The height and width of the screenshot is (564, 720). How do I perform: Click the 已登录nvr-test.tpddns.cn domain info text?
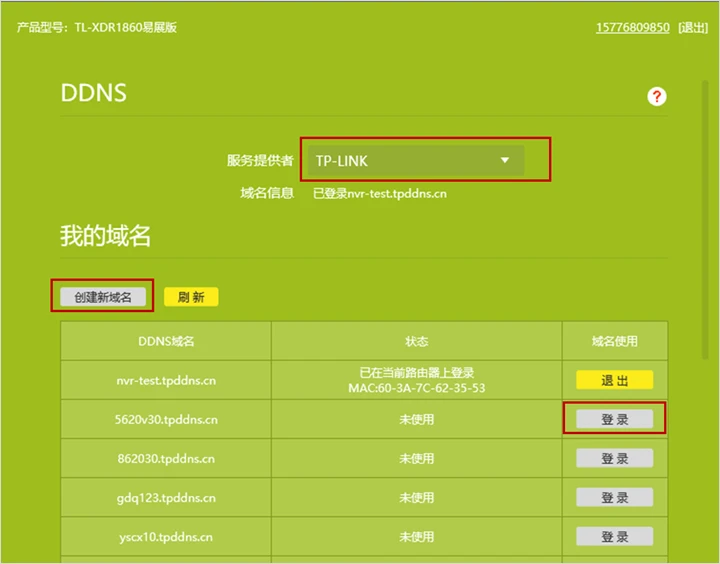pos(380,193)
